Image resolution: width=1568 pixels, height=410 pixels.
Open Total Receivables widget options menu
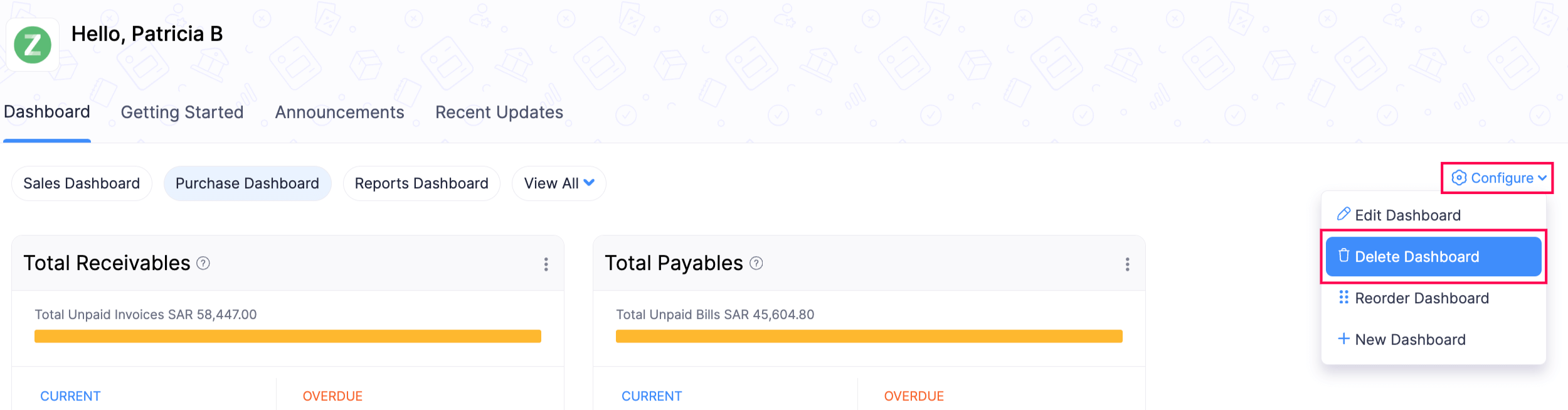pos(546,264)
